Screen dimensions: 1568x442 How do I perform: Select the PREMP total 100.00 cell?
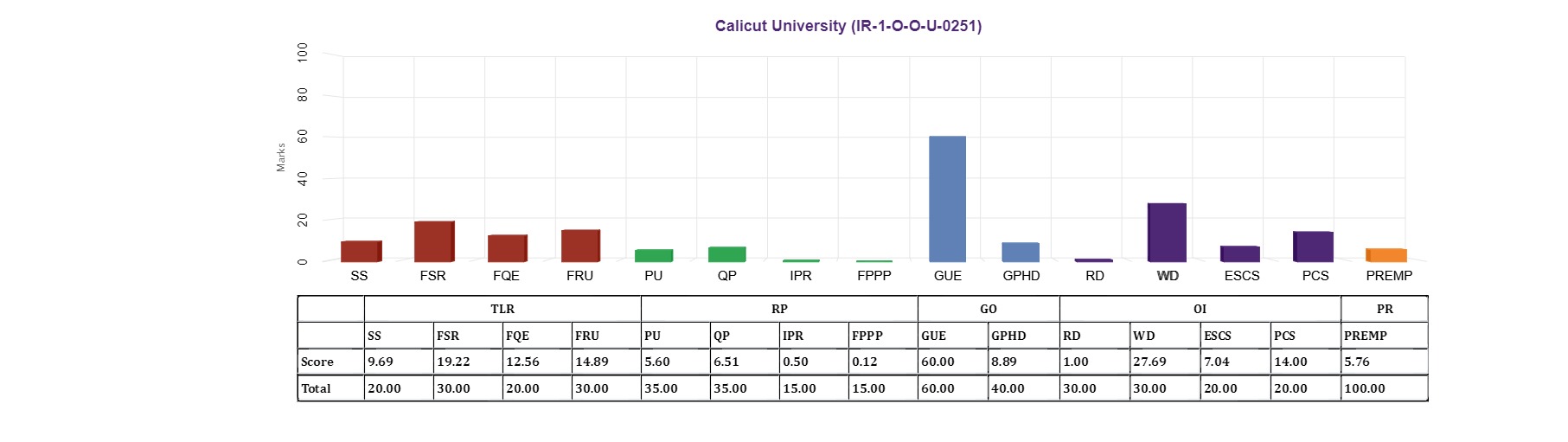coord(1384,388)
